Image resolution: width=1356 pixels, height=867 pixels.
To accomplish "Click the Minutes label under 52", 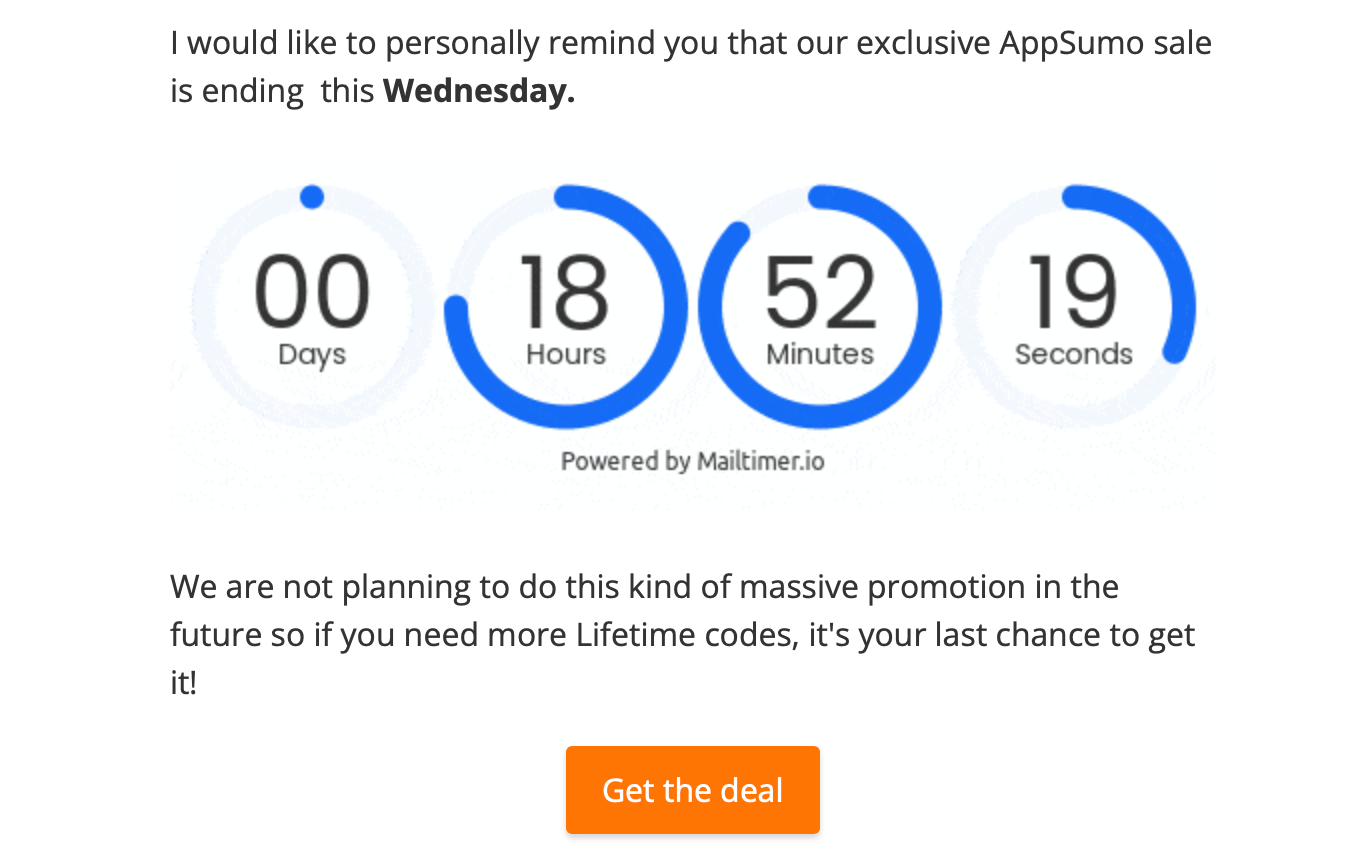I will tap(820, 354).
